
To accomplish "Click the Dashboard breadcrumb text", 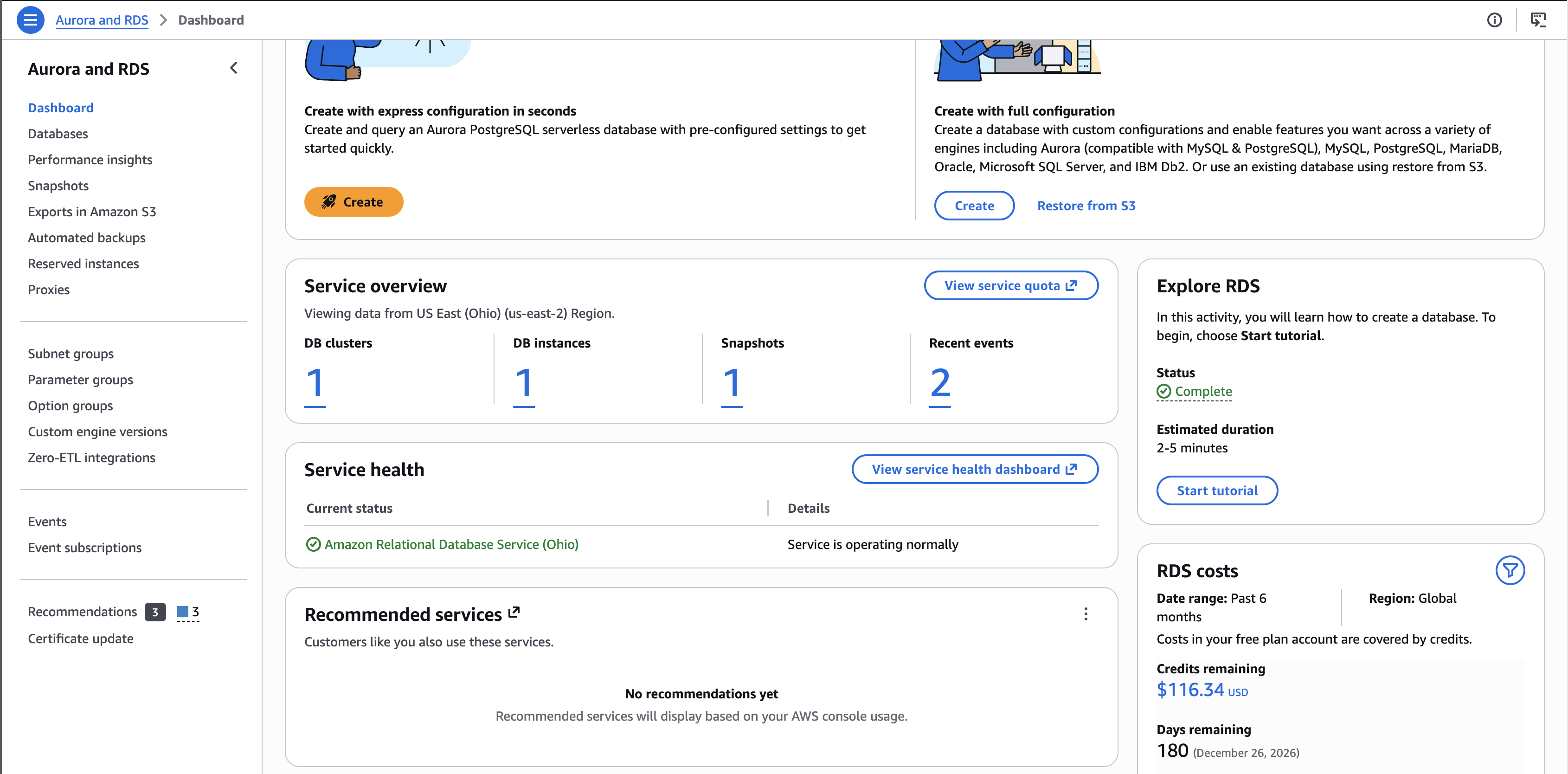I will click(x=211, y=20).
